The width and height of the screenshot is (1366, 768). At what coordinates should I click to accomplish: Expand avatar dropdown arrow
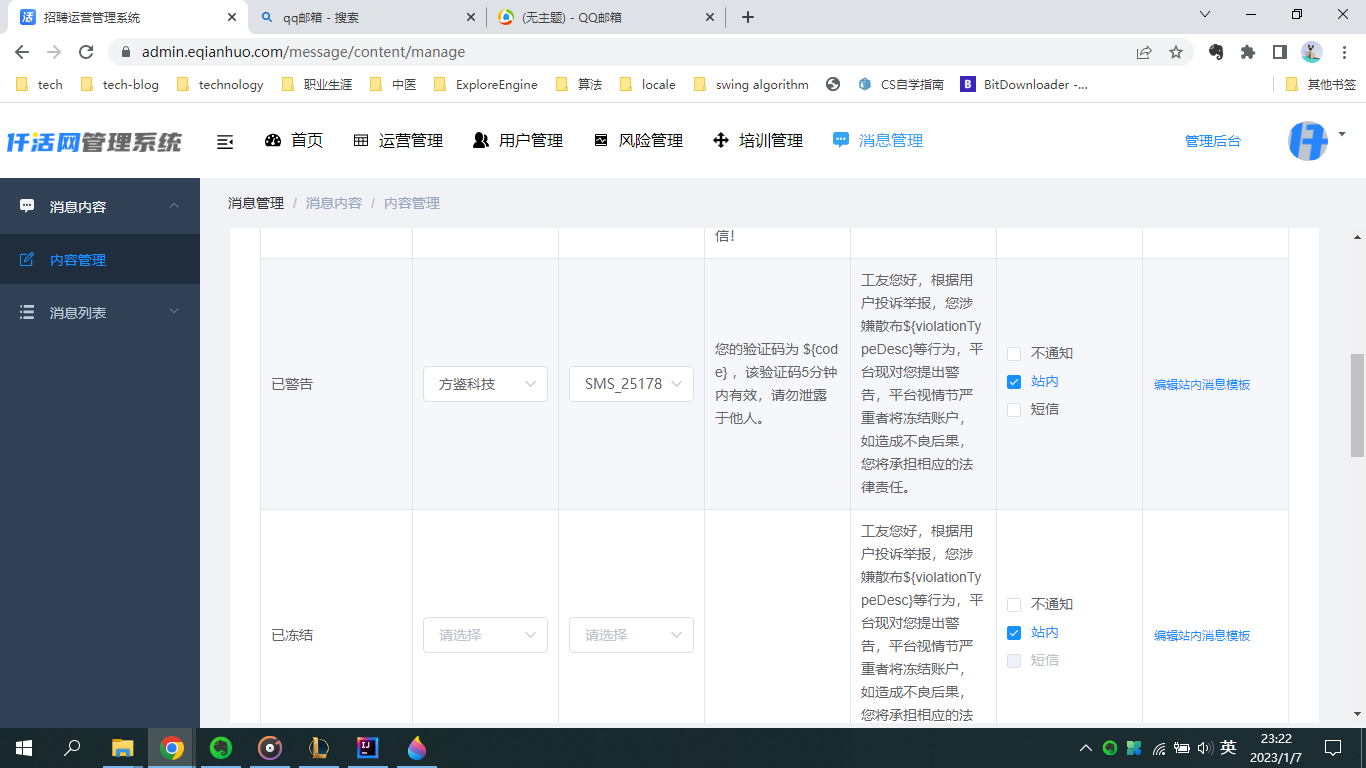1340,134
